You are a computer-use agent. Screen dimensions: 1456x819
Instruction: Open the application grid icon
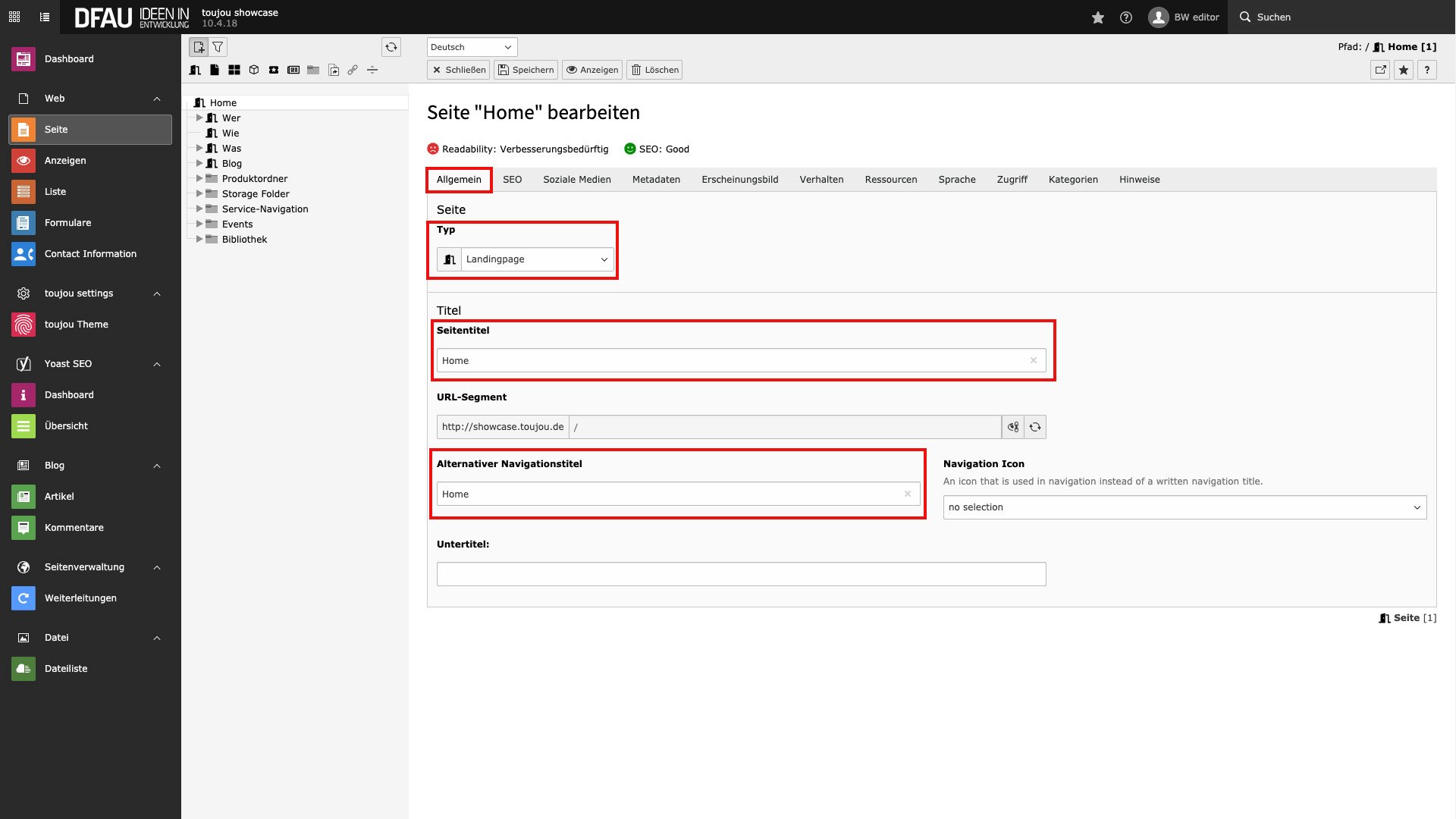pos(14,17)
